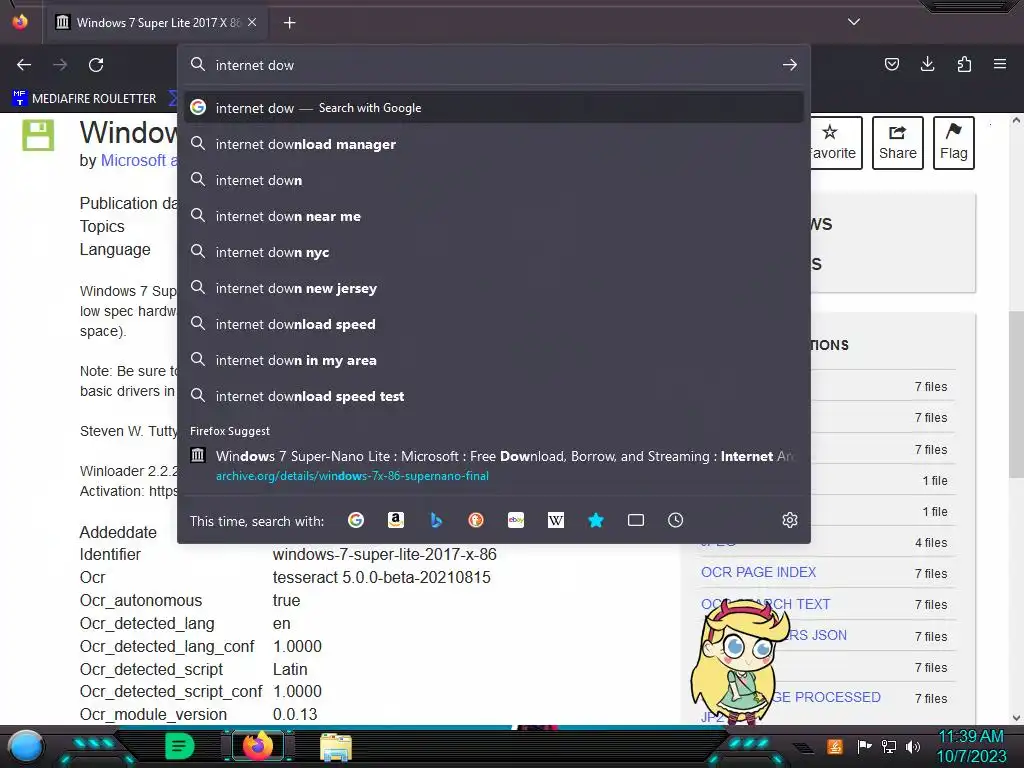
Task: Open the Firefox downloads panel
Action: coord(927,64)
